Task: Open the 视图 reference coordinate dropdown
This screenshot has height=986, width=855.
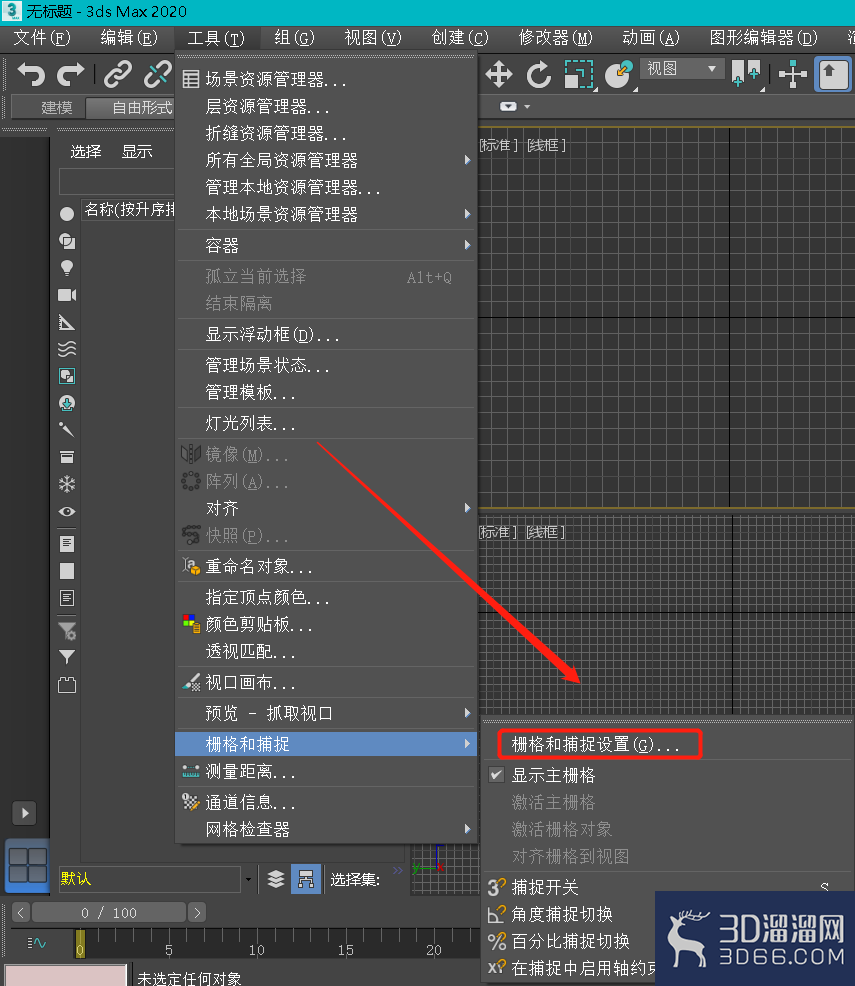Action: point(682,69)
